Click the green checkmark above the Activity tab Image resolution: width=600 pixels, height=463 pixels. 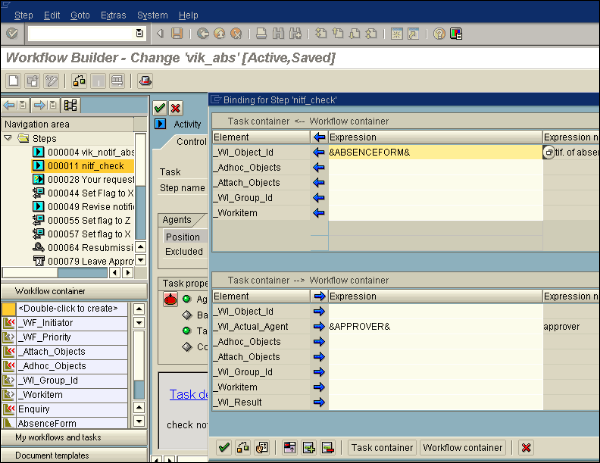click(x=160, y=108)
